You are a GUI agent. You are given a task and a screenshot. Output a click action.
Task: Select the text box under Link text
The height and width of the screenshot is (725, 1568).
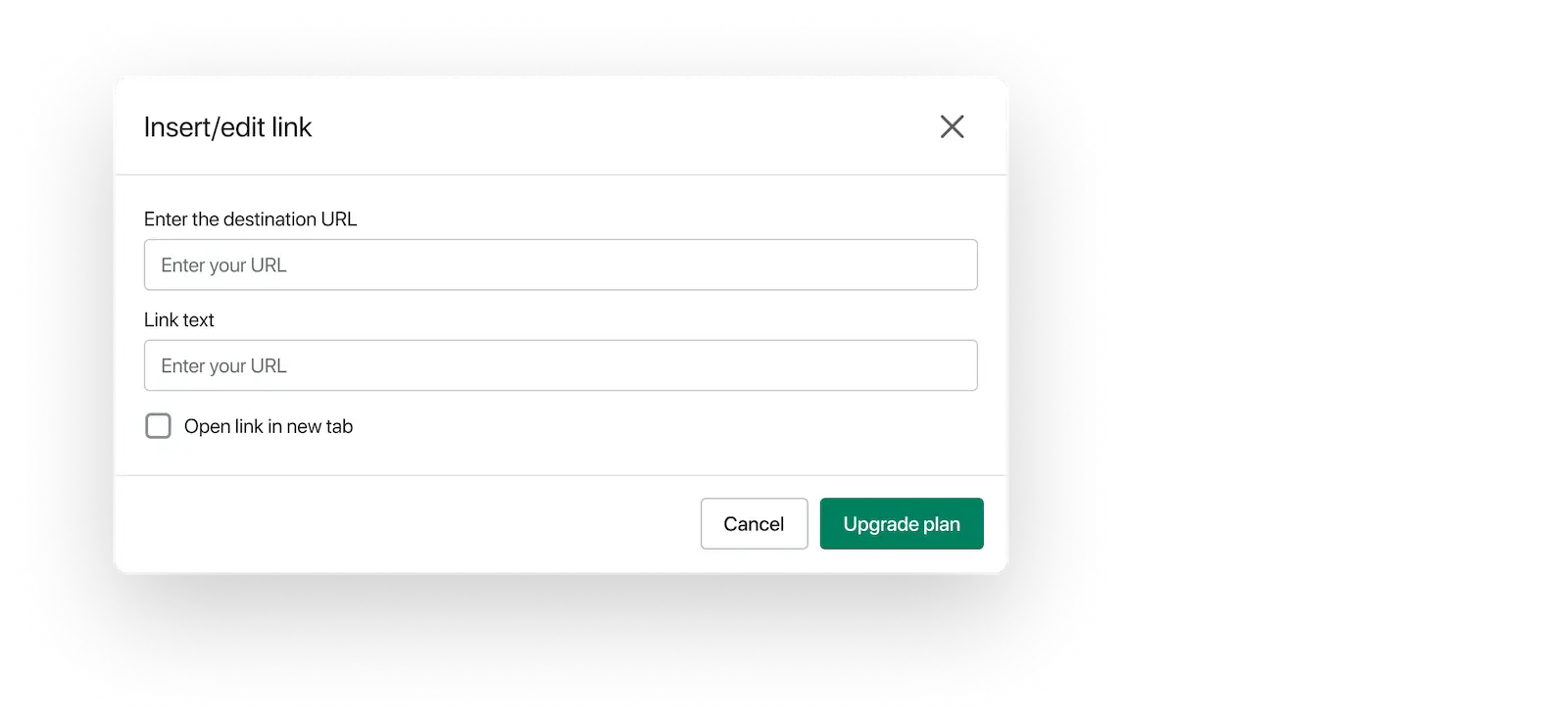[561, 365]
